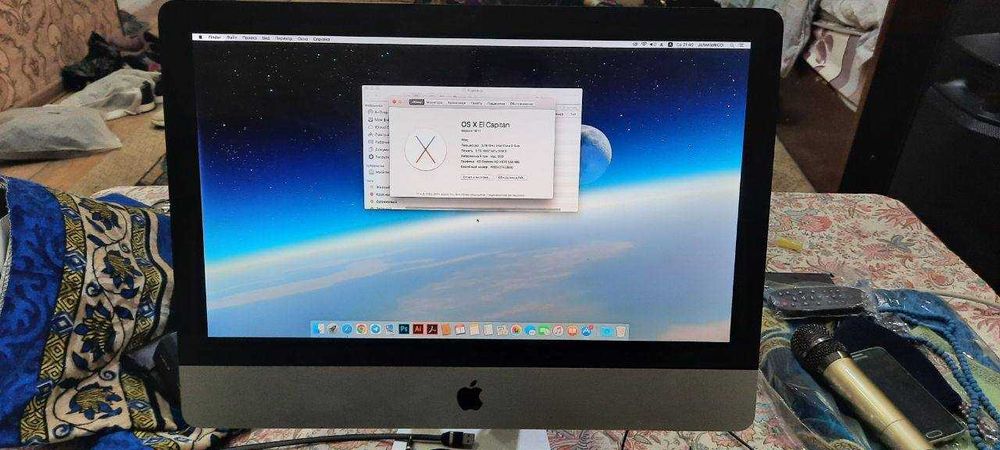The height and width of the screenshot is (450, 1000).
Task: Open the Вид menu
Action: pos(265,39)
